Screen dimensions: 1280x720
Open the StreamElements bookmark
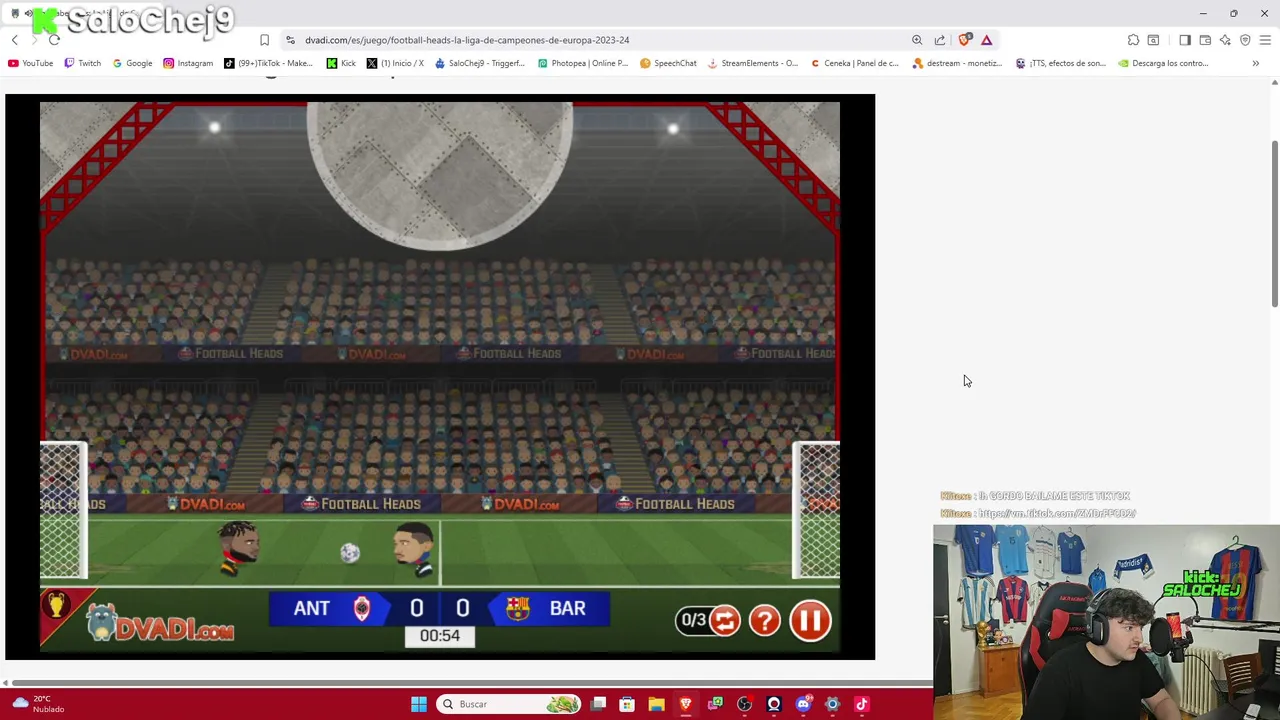click(x=753, y=63)
